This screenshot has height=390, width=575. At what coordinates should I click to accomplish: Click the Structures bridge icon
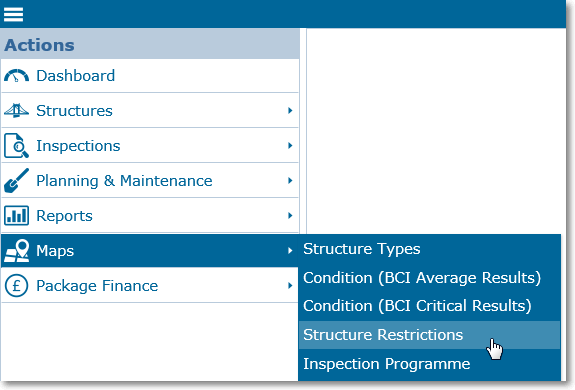(16, 110)
